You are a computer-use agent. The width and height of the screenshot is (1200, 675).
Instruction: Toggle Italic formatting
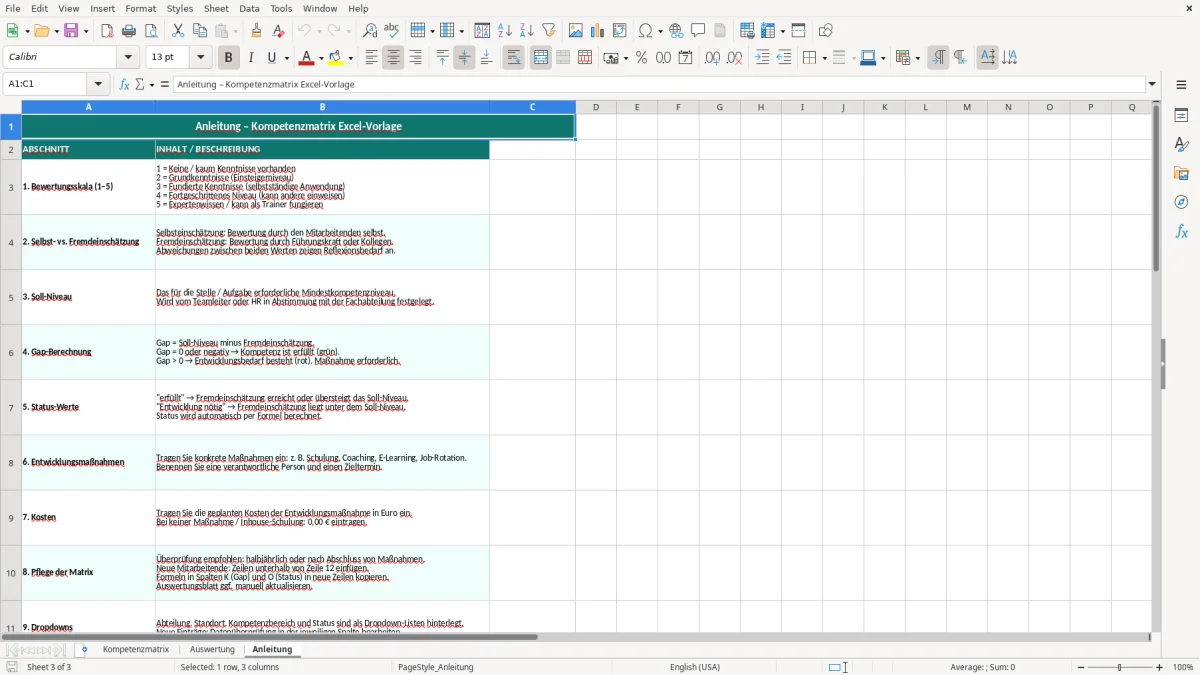click(250, 58)
